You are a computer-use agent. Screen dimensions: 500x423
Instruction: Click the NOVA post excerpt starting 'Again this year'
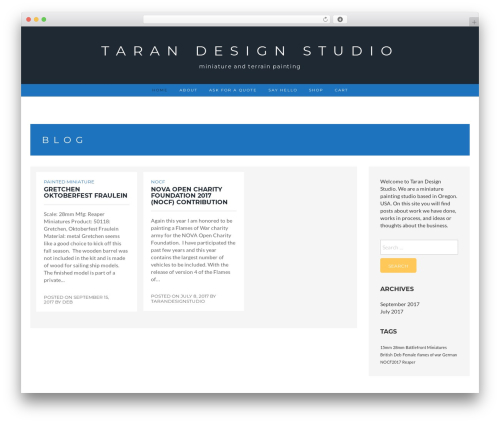coord(193,250)
